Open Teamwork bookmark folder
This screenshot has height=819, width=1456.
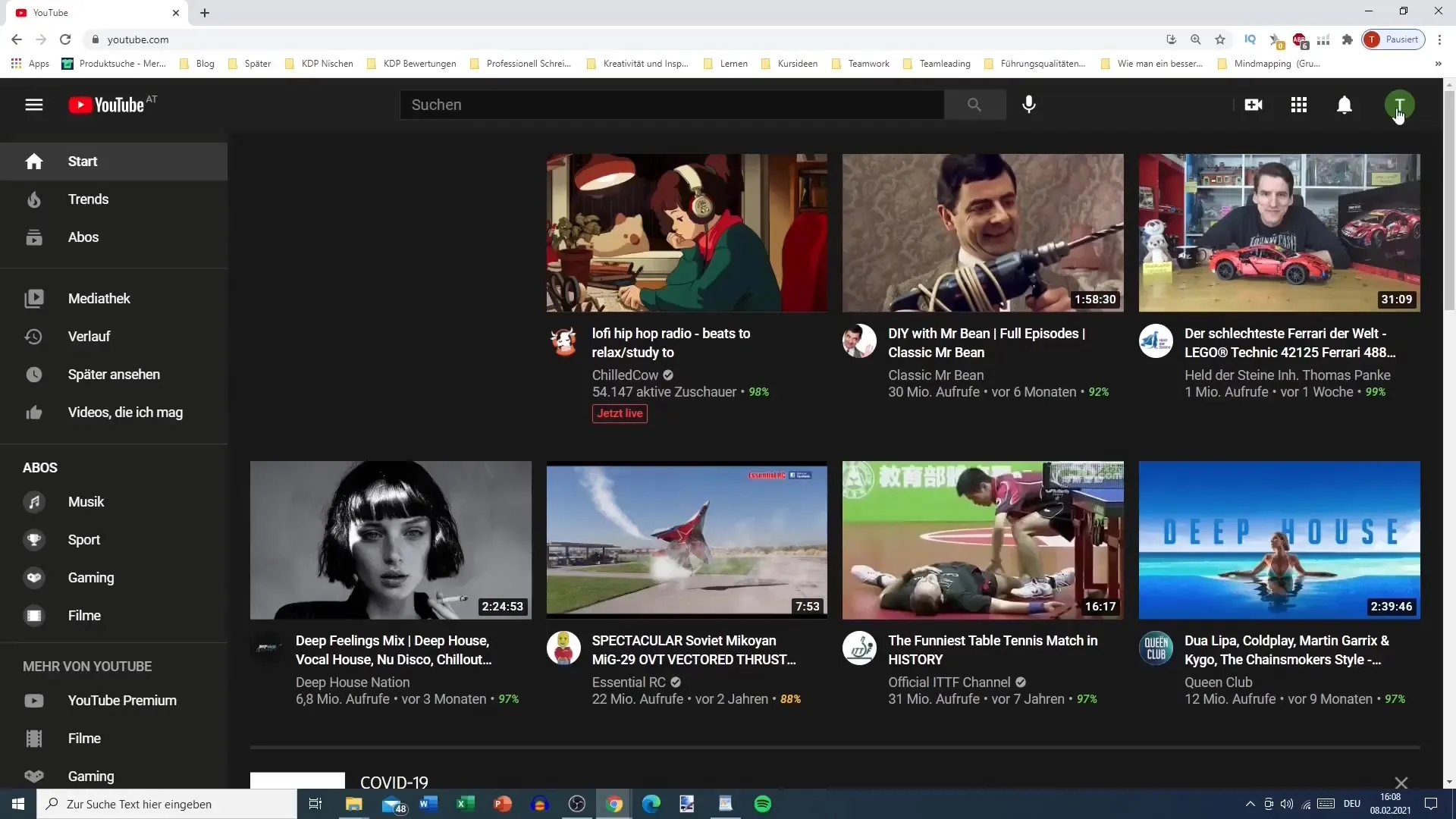click(861, 64)
